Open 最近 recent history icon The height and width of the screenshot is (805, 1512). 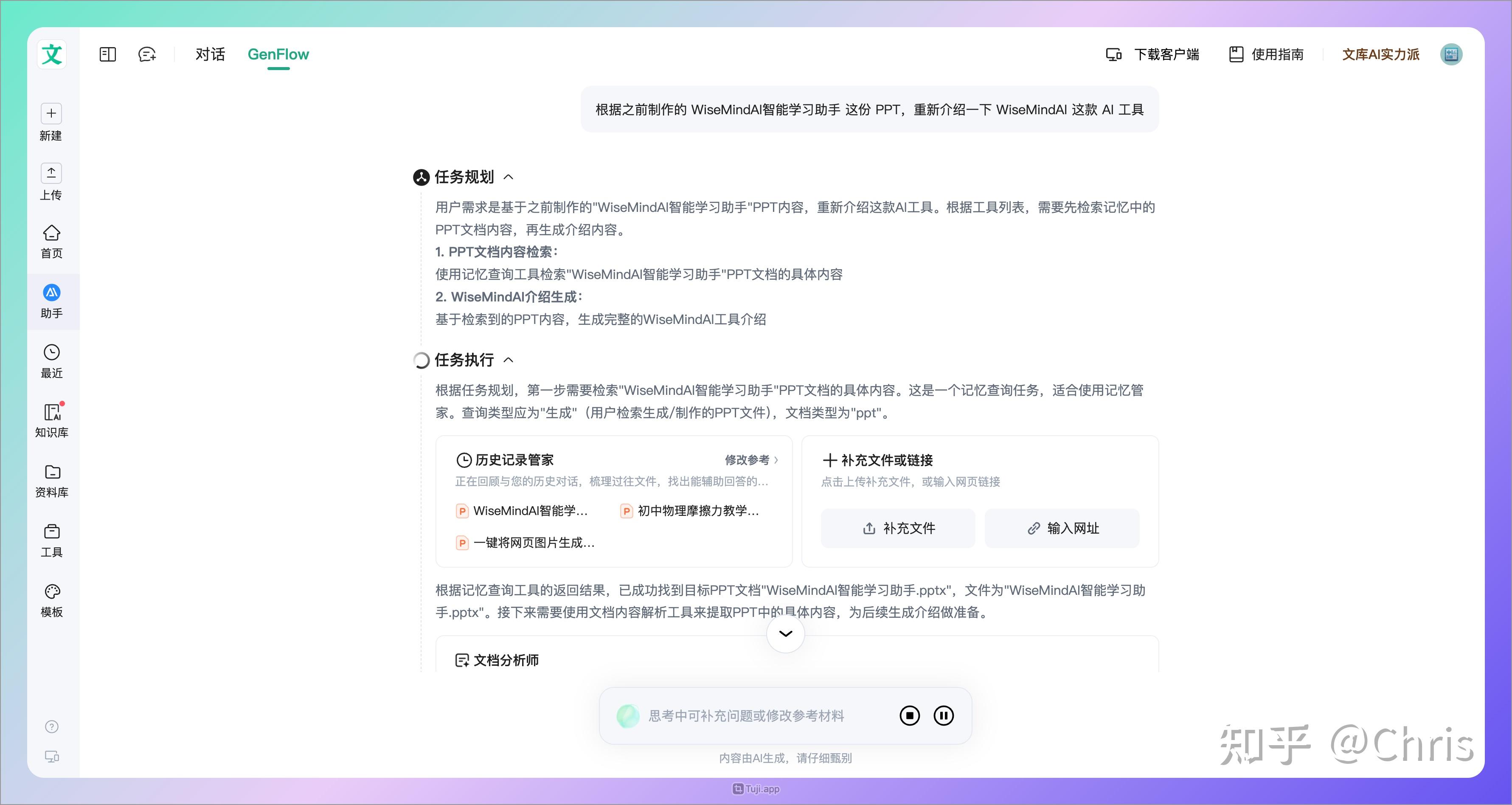[x=51, y=352]
